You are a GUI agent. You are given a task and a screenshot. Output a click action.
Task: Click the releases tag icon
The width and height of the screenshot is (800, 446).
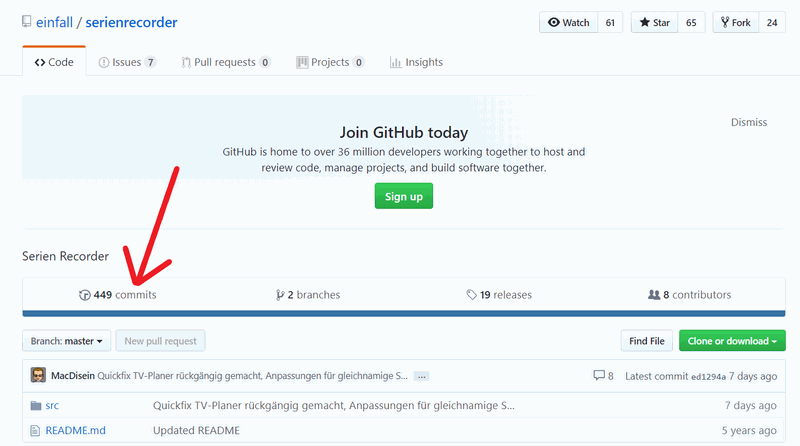471,294
